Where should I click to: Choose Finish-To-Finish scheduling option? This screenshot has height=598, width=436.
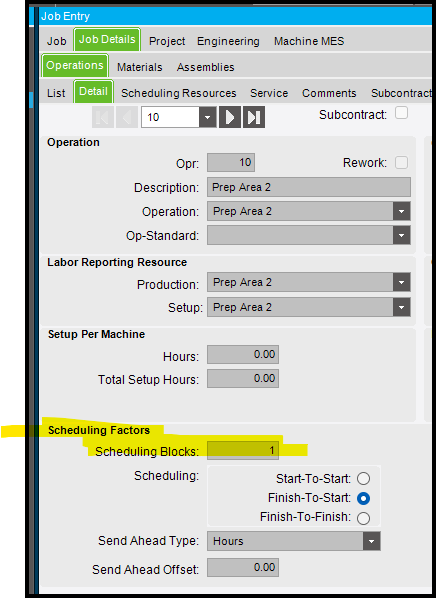(363, 518)
